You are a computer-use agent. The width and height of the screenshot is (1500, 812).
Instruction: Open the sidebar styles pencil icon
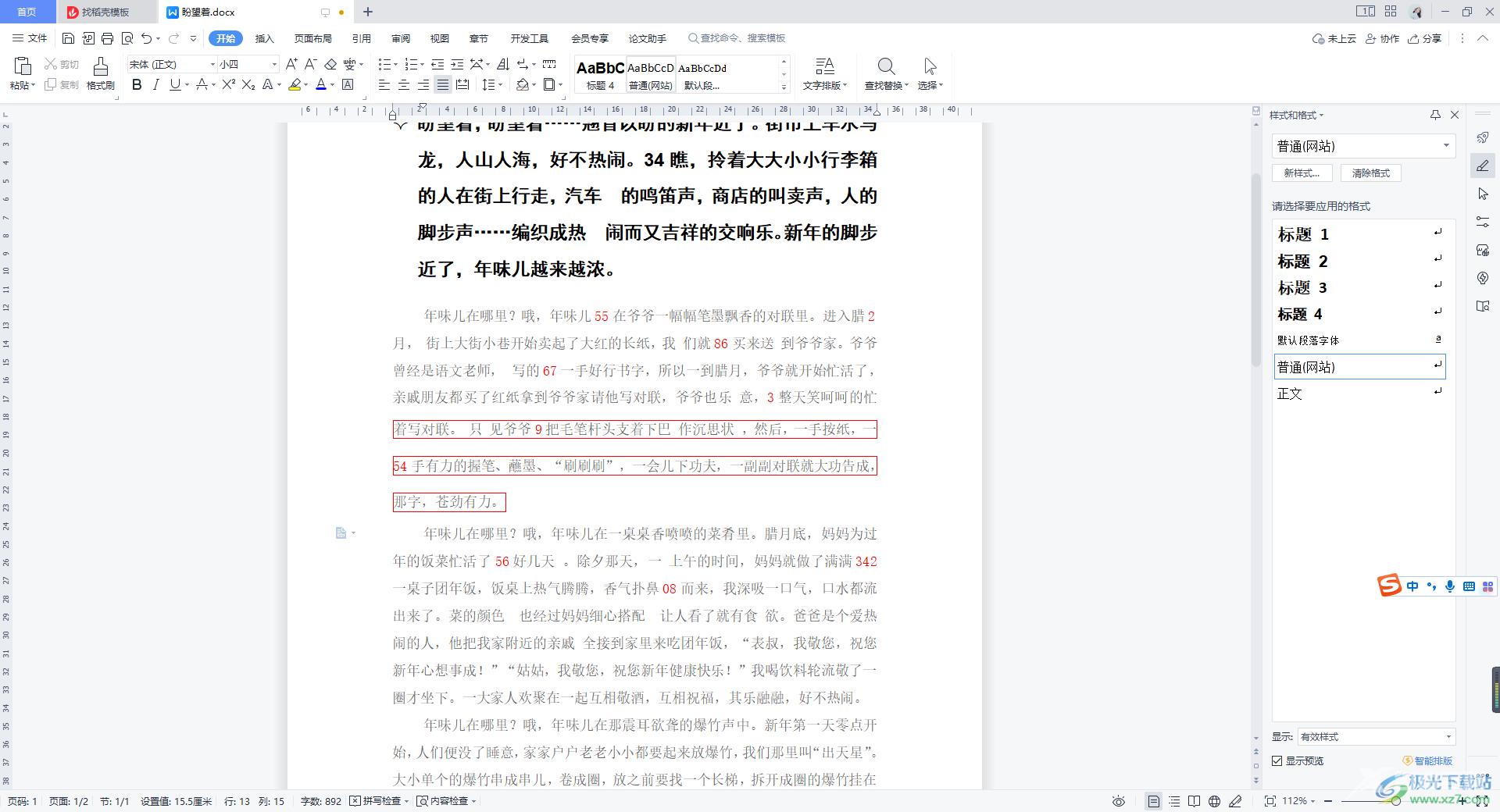[1483, 166]
